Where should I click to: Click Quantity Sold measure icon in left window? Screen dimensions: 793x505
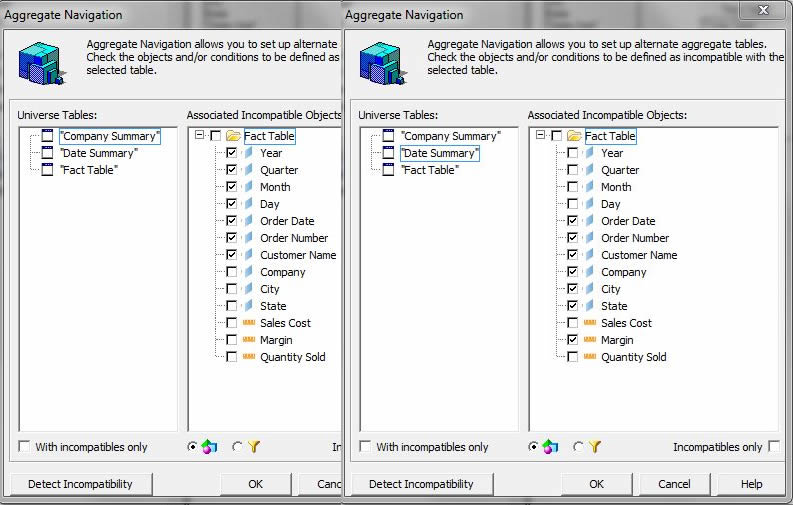click(x=249, y=357)
